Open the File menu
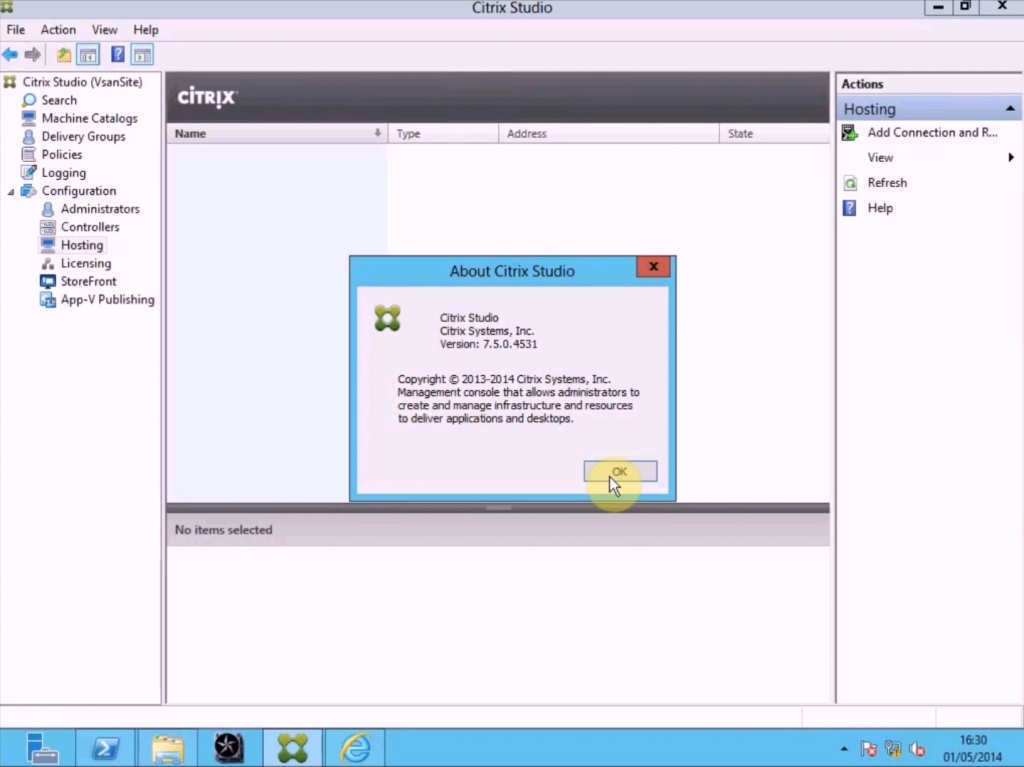 tap(16, 30)
